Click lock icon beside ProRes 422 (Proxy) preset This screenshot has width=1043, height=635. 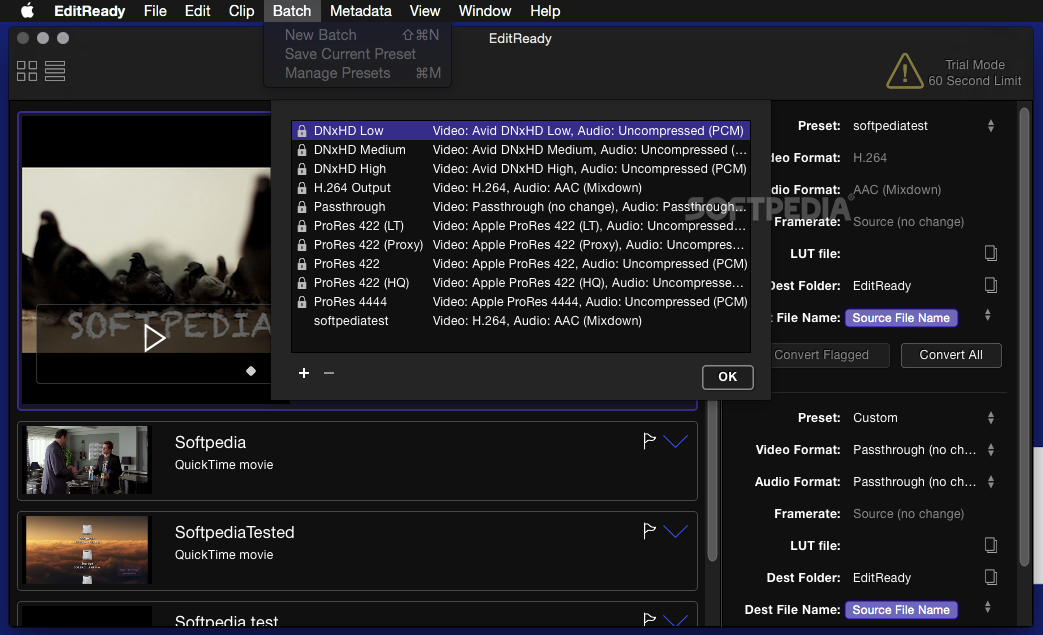302,245
